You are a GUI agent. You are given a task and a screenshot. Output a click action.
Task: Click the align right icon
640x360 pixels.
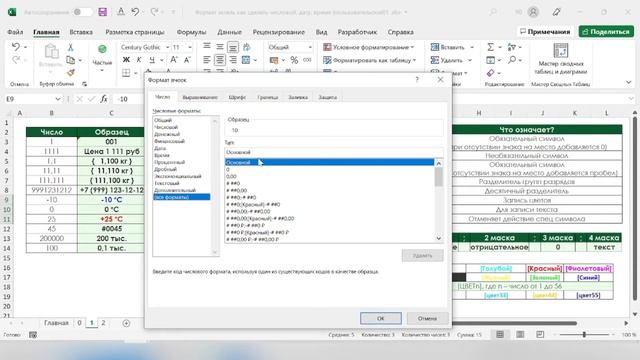[x=233, y=60]
